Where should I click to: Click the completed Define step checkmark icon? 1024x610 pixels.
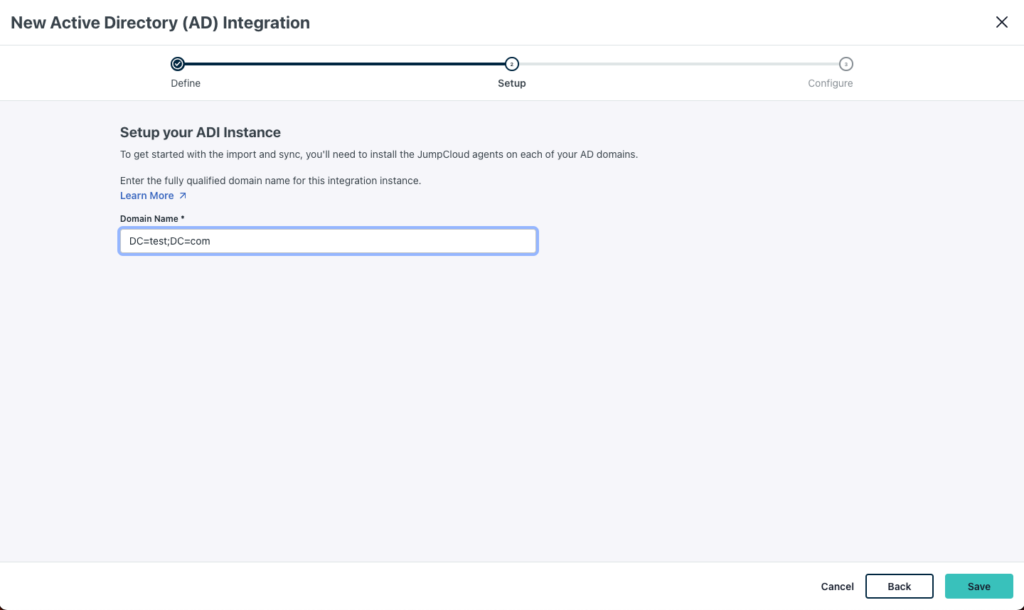pyautogui.click(x=177, y=64)
